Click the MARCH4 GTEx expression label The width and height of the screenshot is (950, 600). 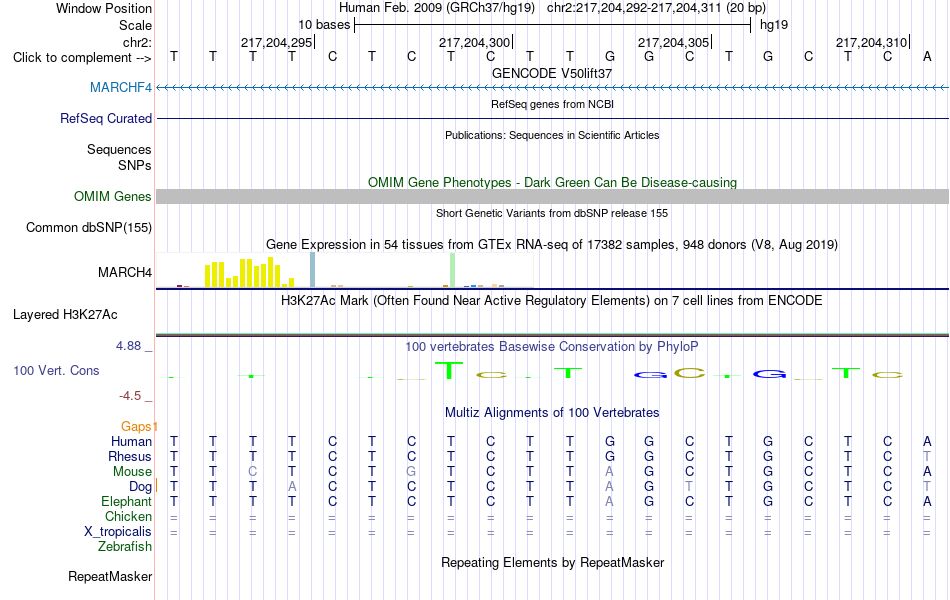125,272
